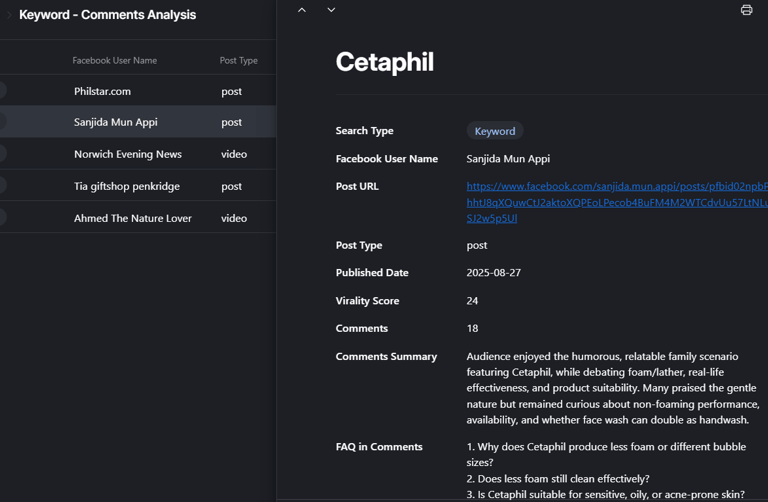768x502 pixels.
Task: Expand the Keyword - Comments Analysis chevron
Action: (9, 15)
